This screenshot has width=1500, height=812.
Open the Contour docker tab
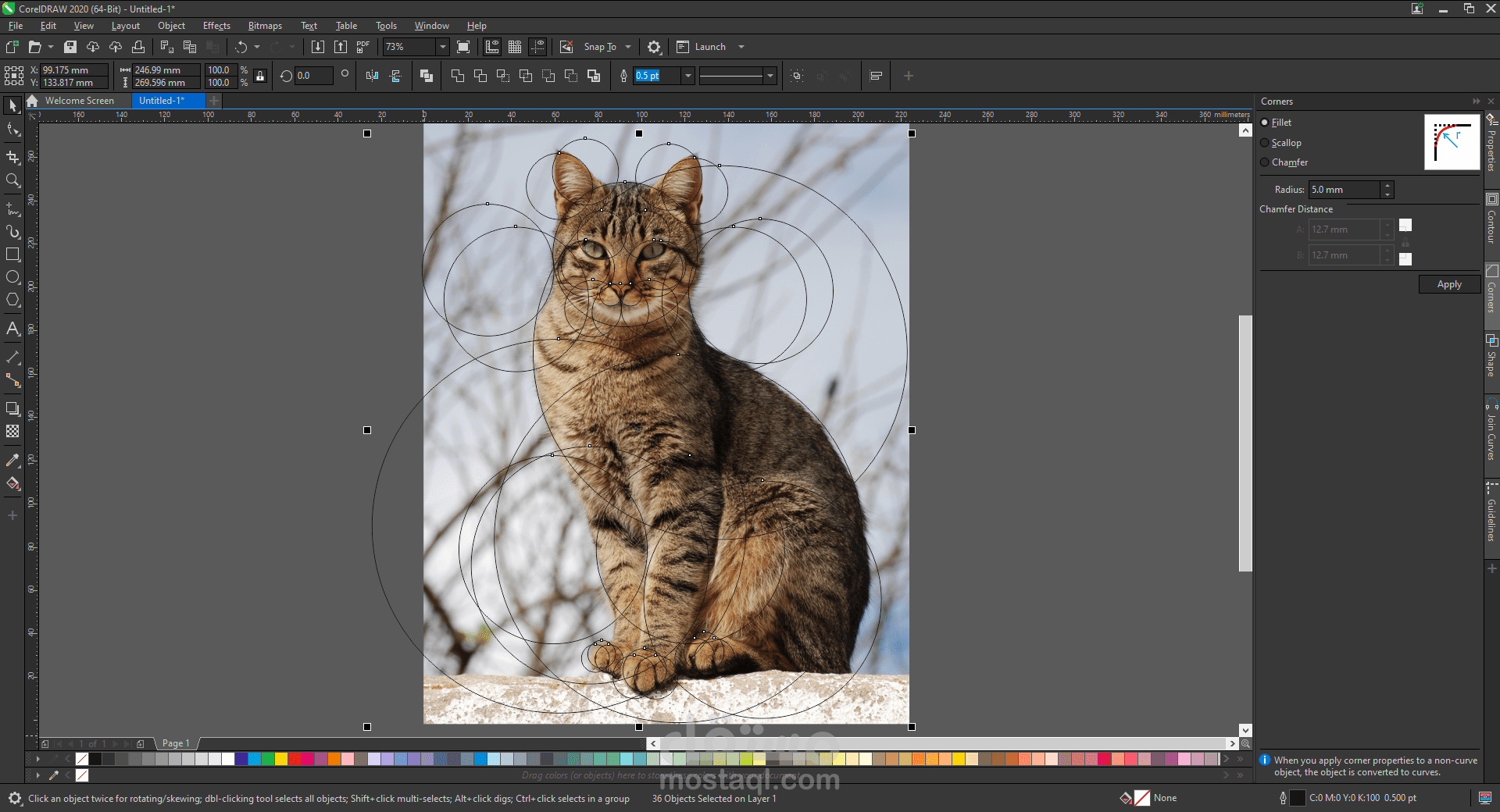point(1492,226)
